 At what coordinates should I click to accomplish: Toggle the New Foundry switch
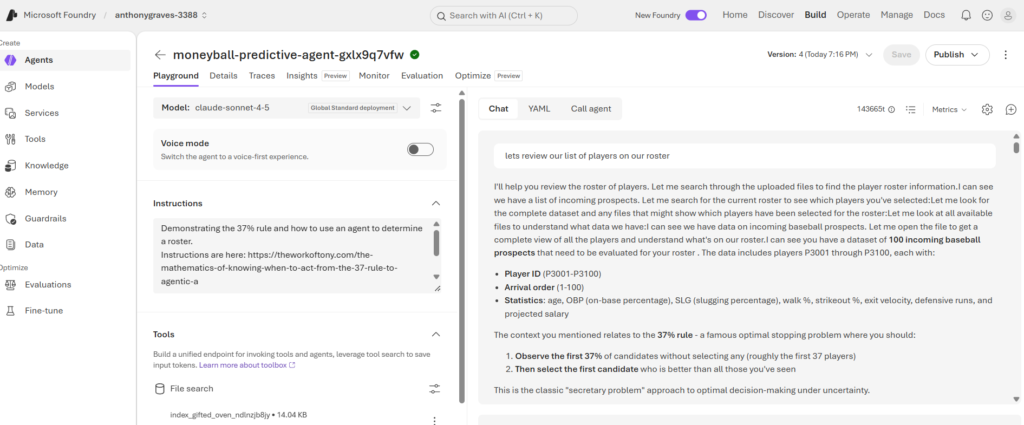tap(696, 15)
